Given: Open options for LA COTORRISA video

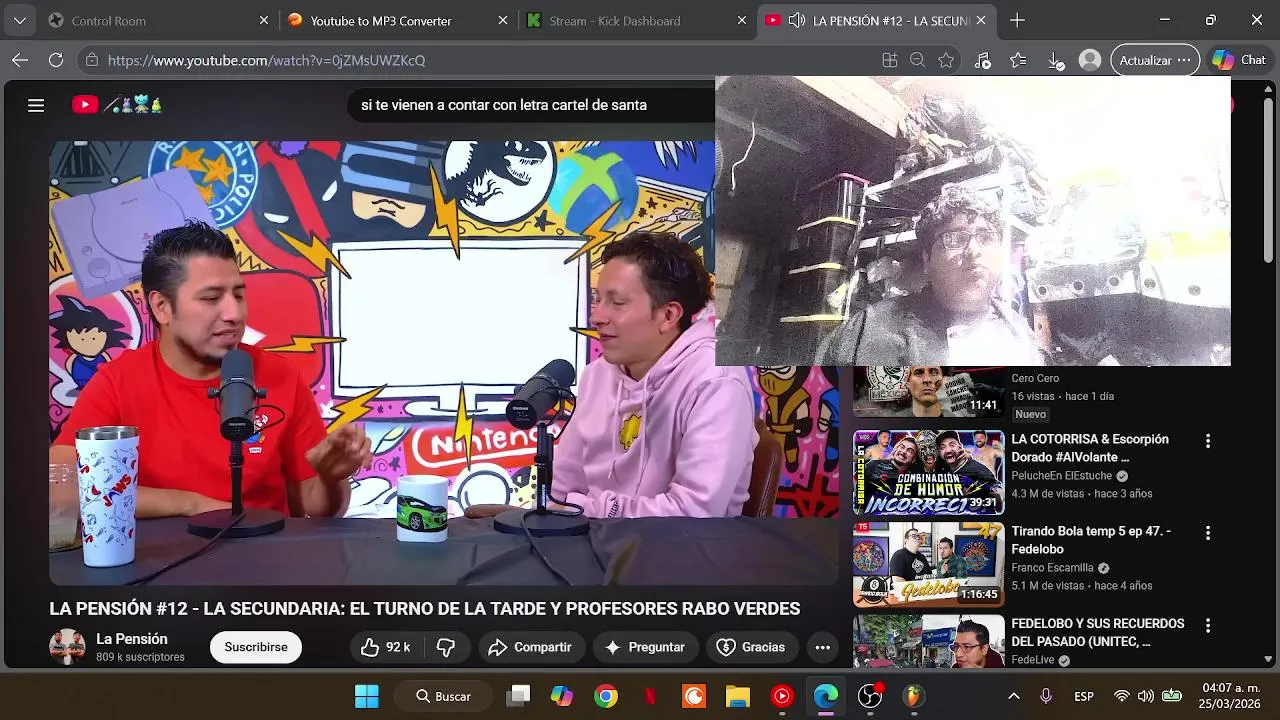Looking at the screenshot, I should pyautogui.click(x=1207, y=441).
